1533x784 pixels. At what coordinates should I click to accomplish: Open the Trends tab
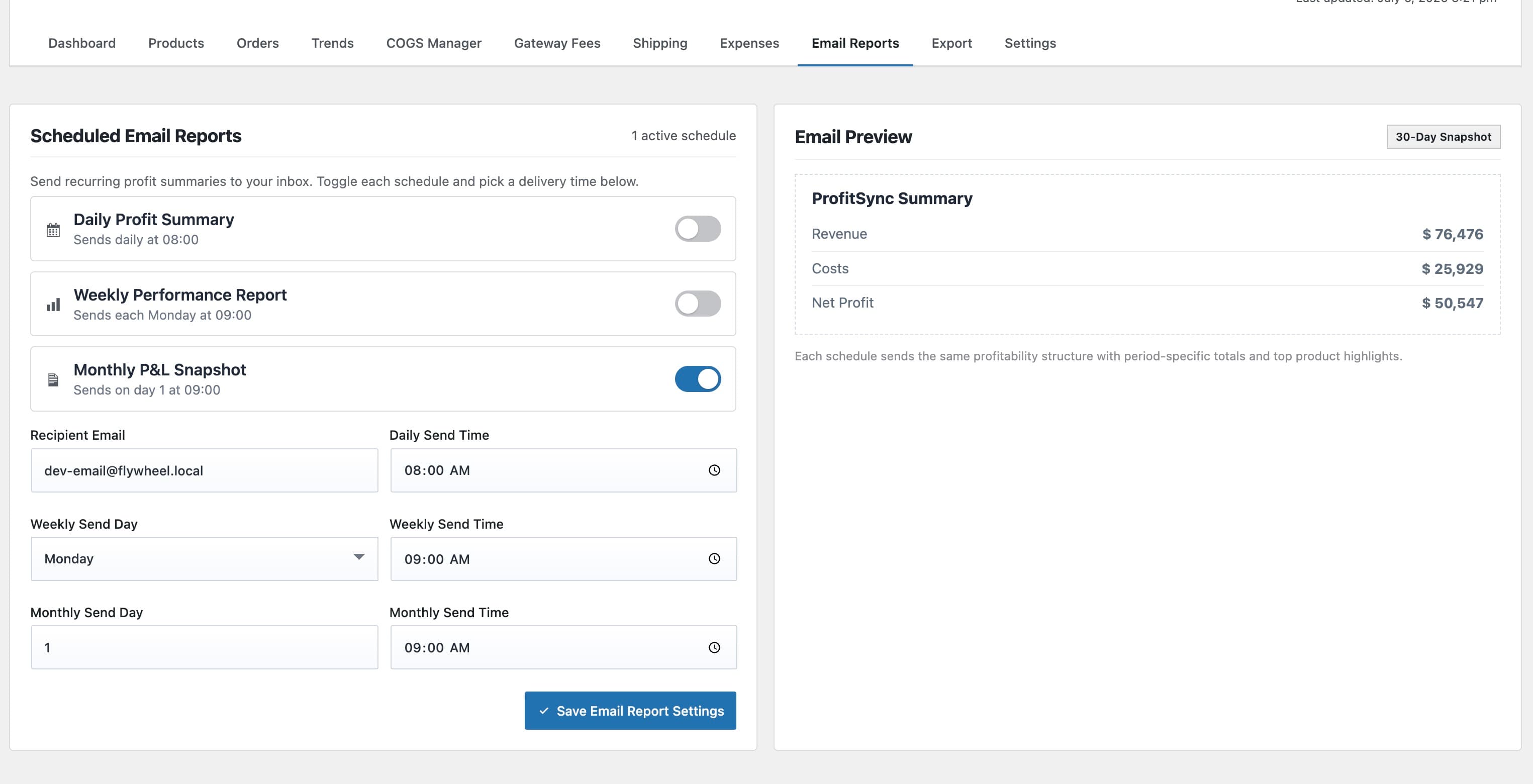pyautogui.click(x=333, y=43)
